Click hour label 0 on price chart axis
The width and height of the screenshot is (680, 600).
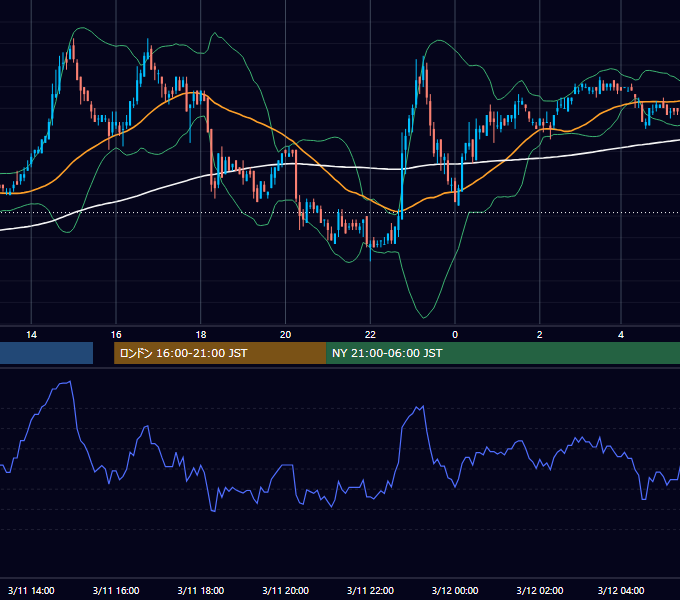(455, 335)
